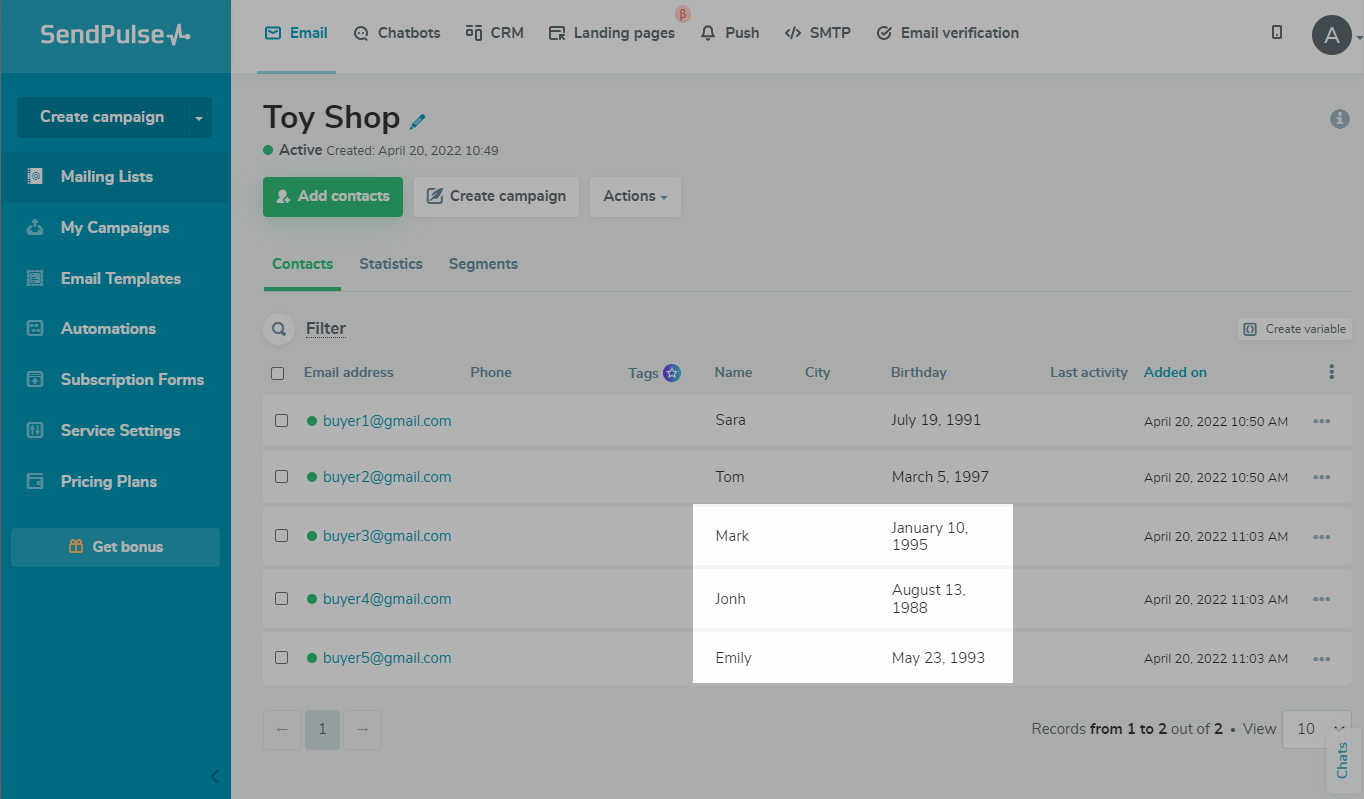Open the Chats side panel

[x=1343, y=760]
